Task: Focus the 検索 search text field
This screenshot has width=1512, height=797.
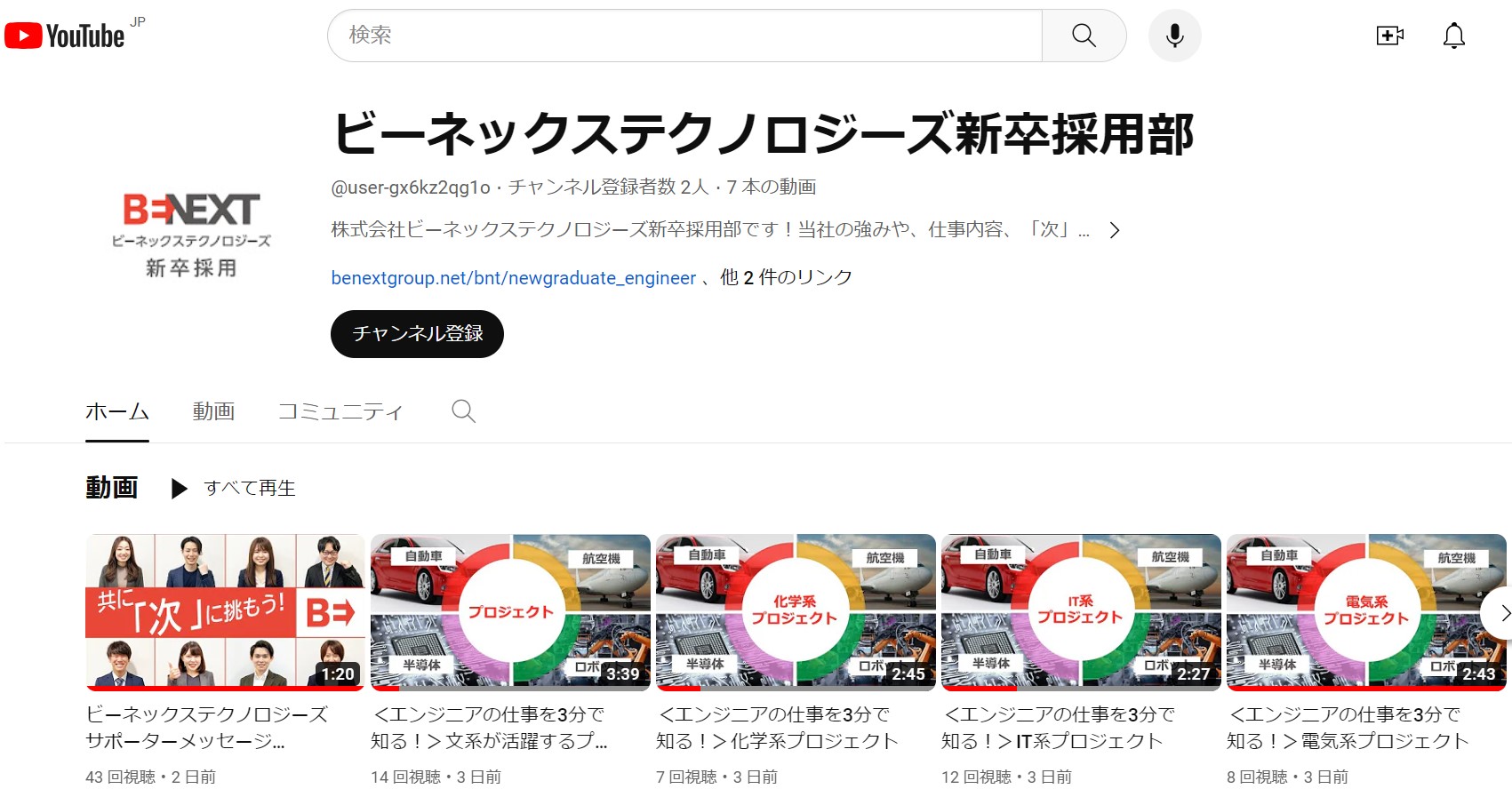Action: [x=684, y=36]
